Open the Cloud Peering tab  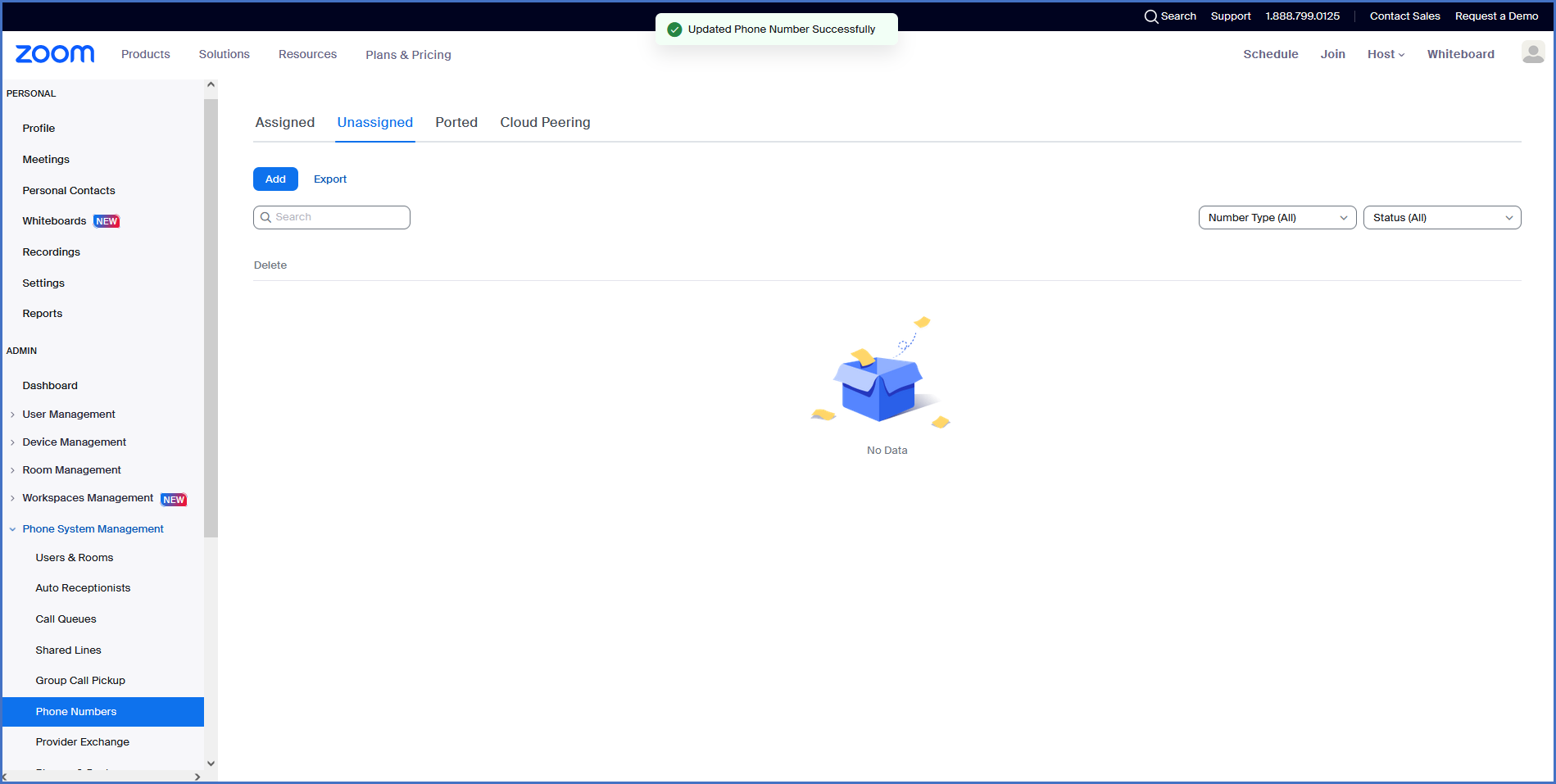pyautogui.click(x=545, y=122)
